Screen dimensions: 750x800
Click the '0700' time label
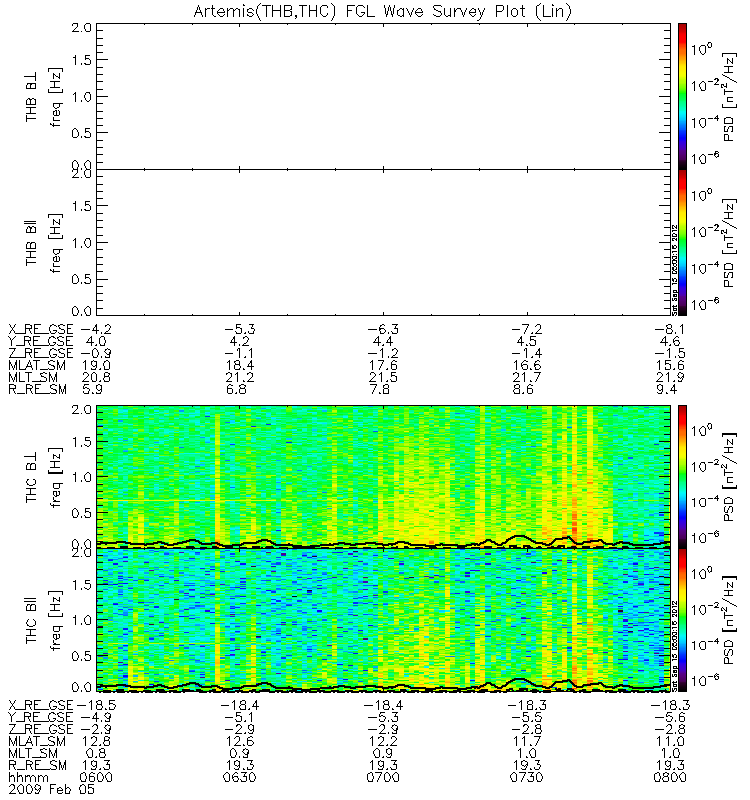click(383, 778)
